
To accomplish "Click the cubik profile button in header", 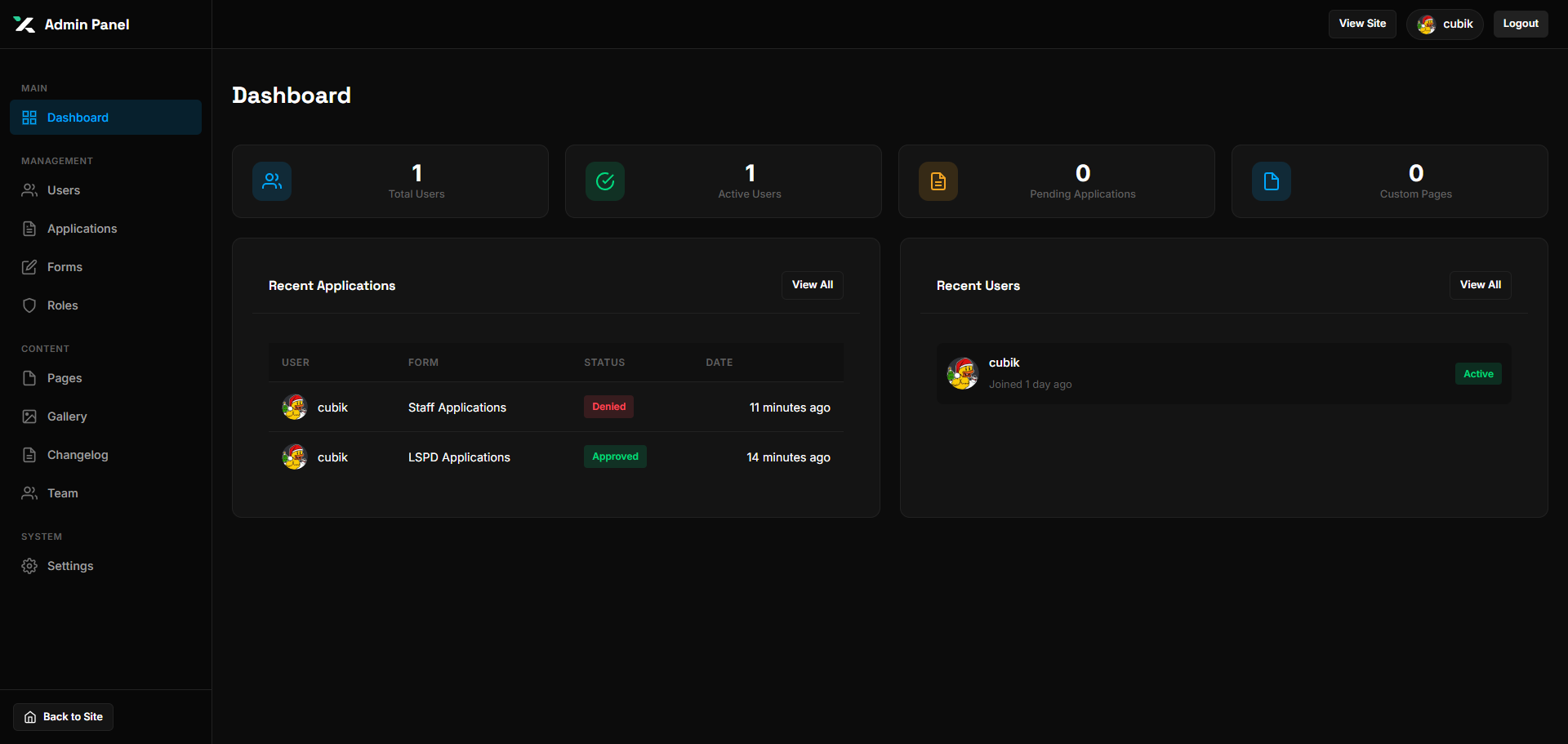I will [x=1445, y=25].
